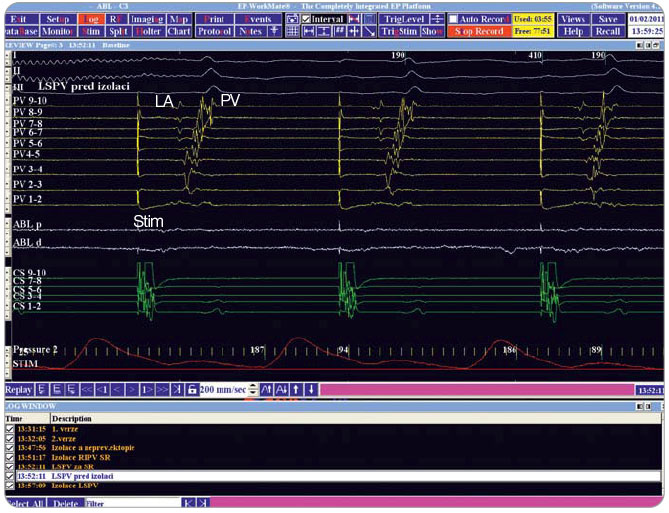Uncheck the 'Izolace LSPV' log entry checkbox
Screen dimensions: 669x513
[x=10, y=485]
